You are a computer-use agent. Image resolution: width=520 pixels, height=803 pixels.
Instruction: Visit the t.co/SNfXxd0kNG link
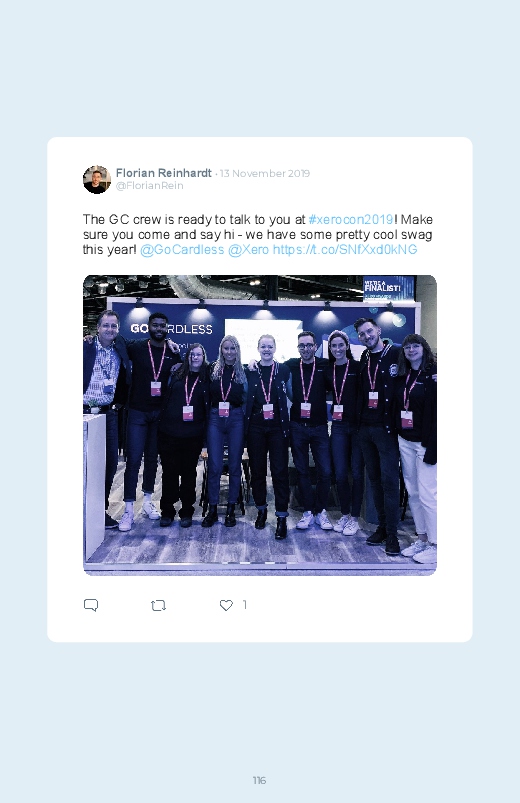pos(345,249)
